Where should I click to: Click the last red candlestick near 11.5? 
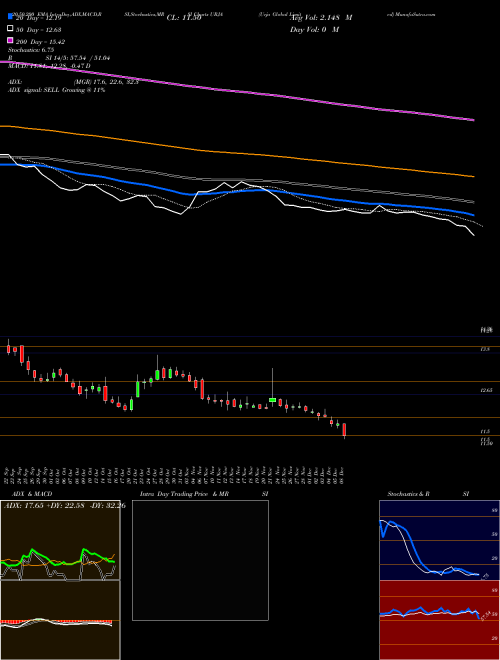(x=344, y=430)
